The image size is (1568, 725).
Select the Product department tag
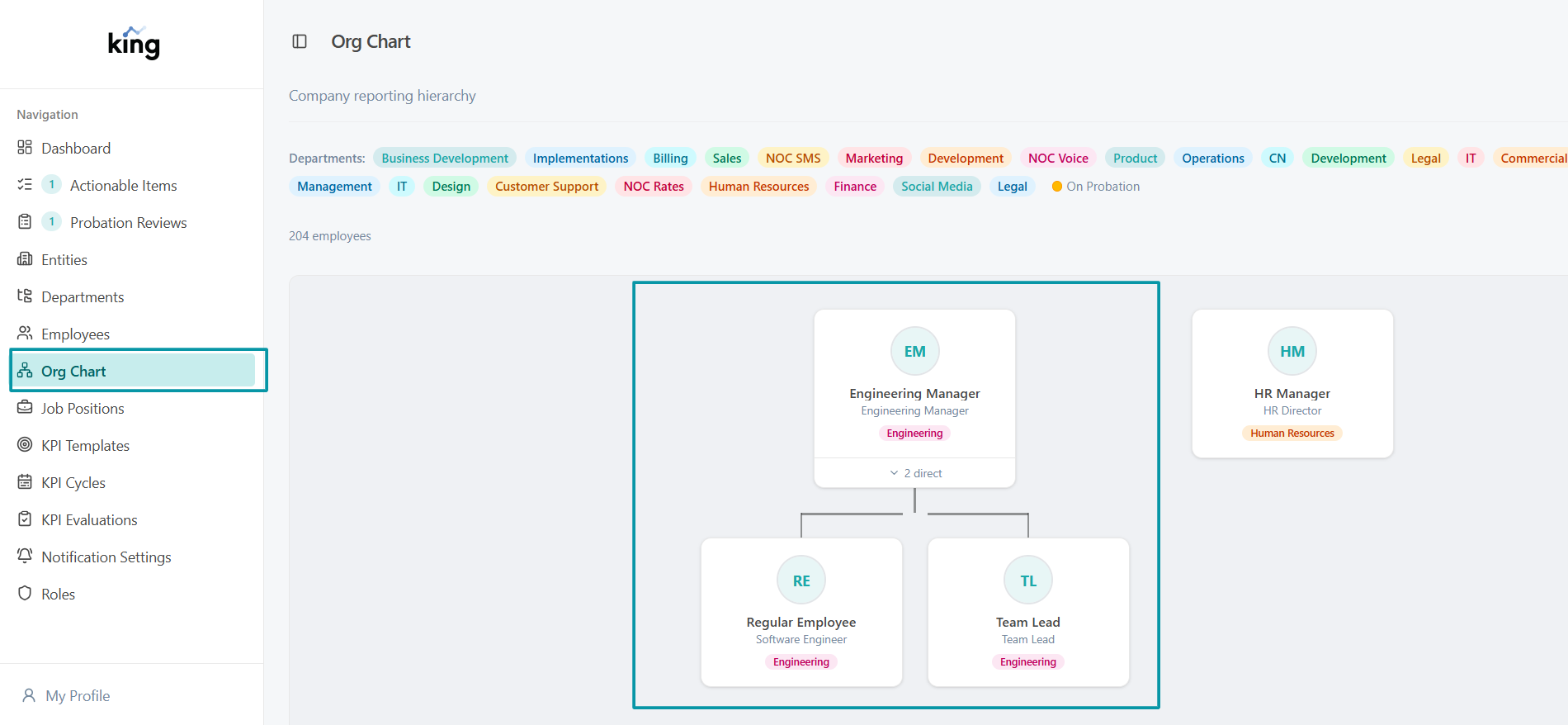(x=1135, y=158)
